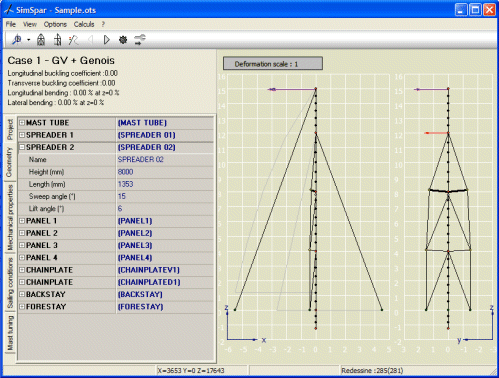The image size is (499, 378).
Task: Open the File menu
Action: coord(11,24)
